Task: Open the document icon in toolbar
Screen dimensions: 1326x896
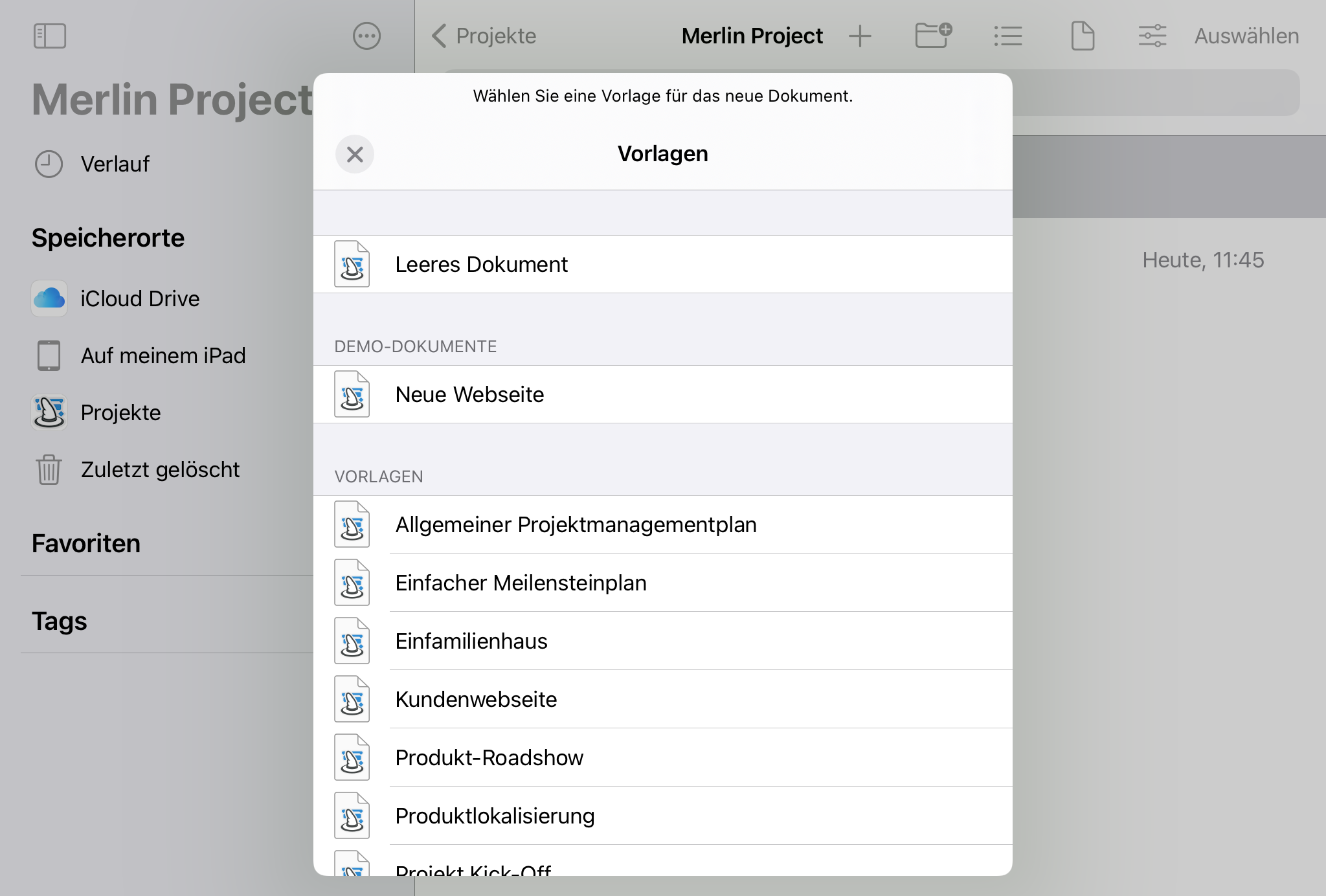Action: (1083, 36)
